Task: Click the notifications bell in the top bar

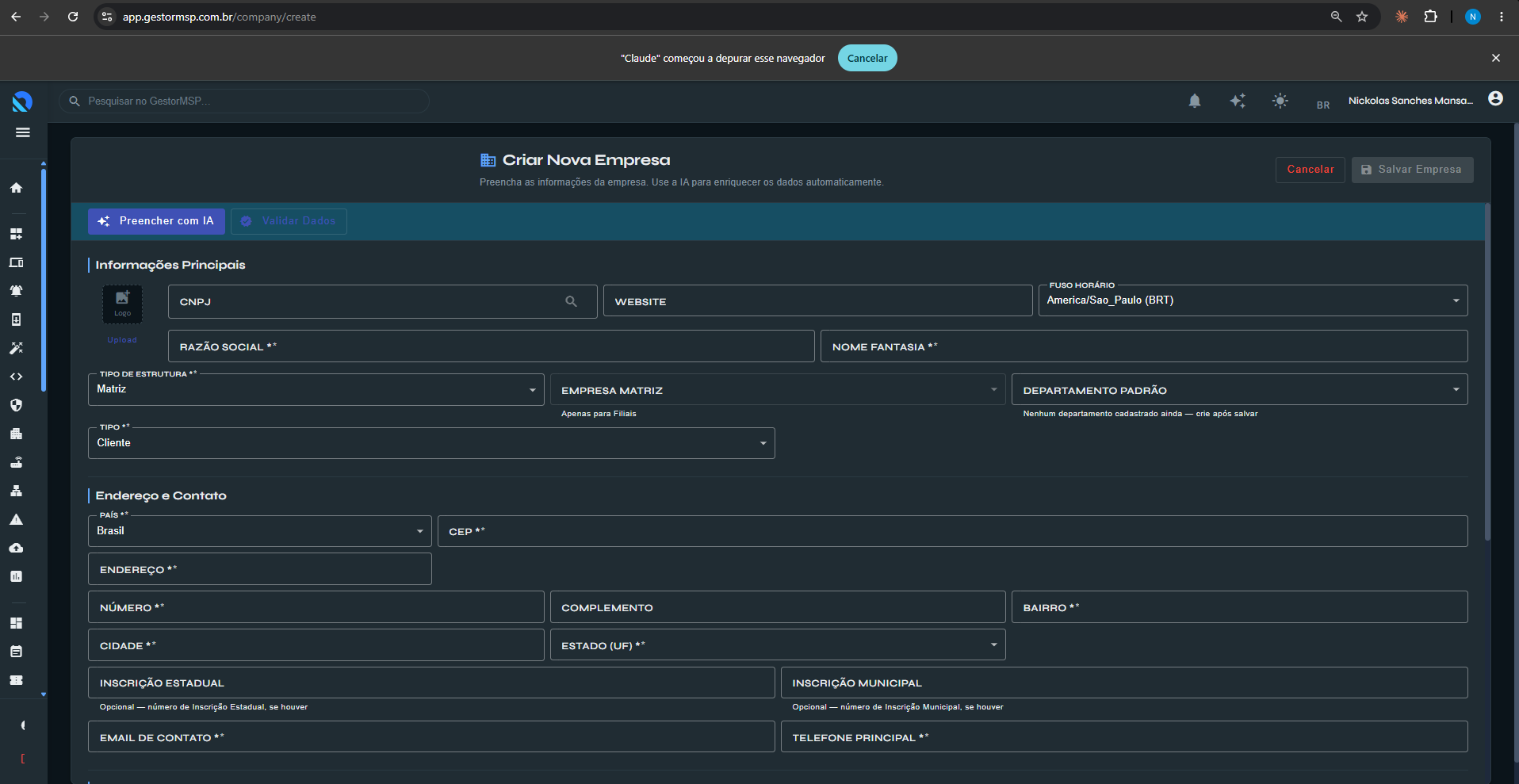Action: tap(1195, 101)
